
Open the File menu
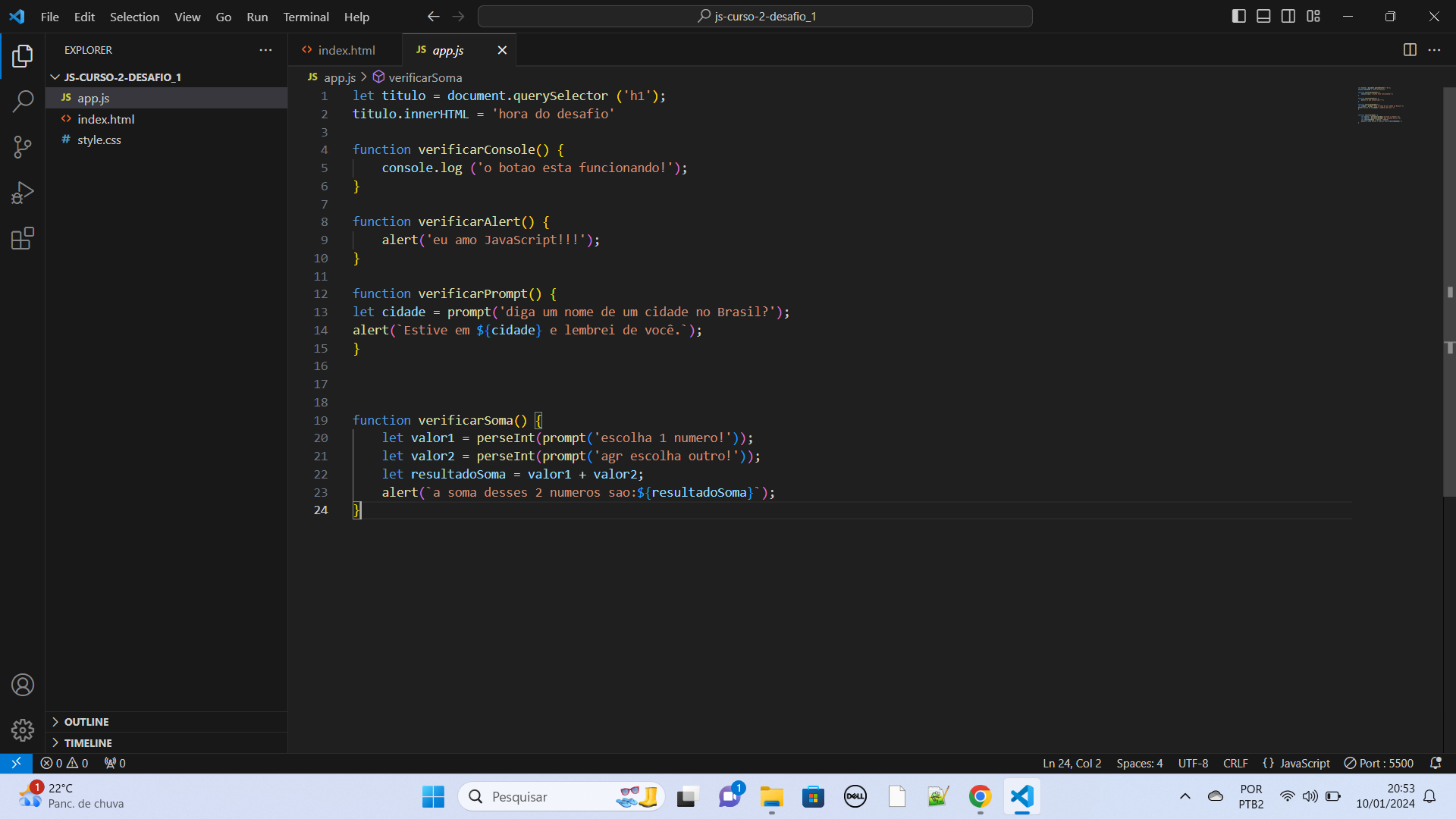[50, 17]
